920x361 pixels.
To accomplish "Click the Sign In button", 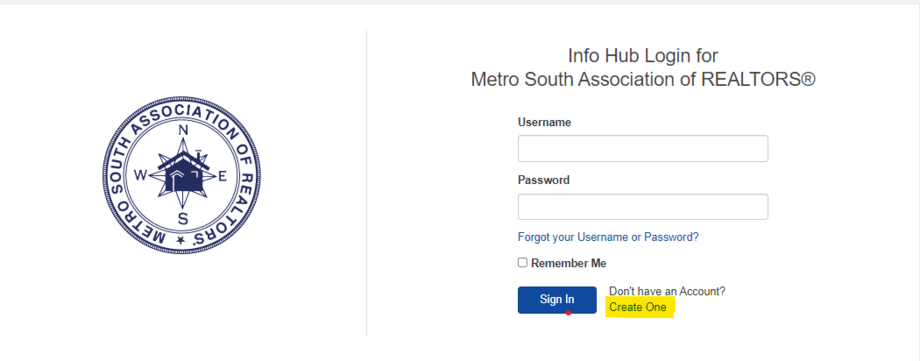I will (557, 300).
